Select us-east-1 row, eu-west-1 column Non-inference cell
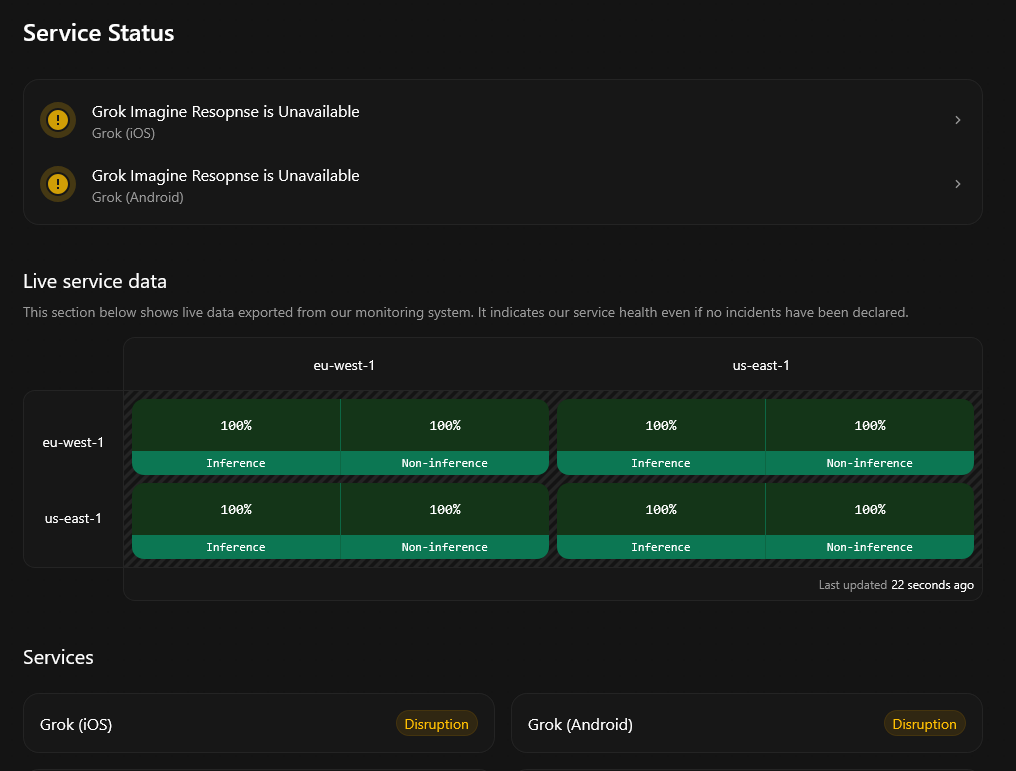The width and height of the screenshot is (1016, 771). pos(444,521)
